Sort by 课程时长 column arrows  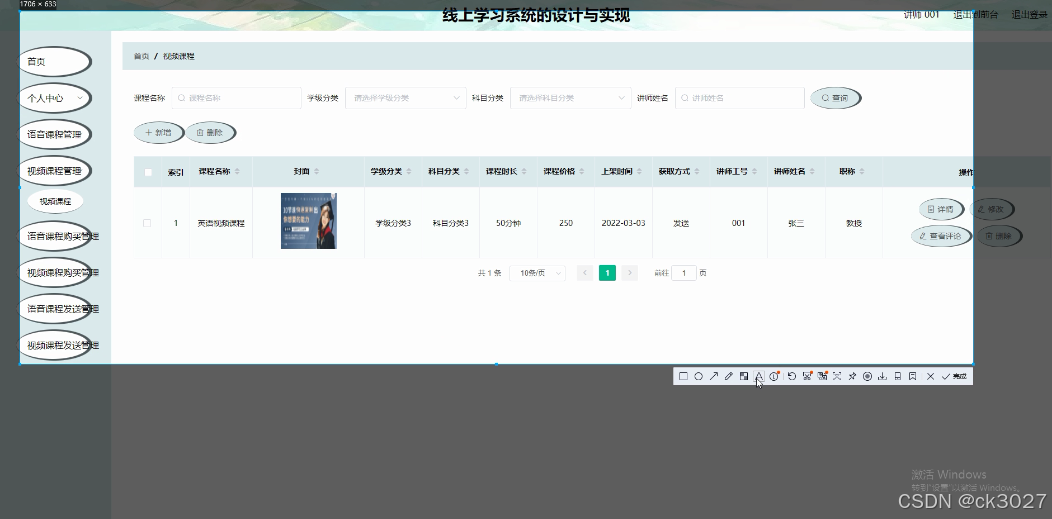(x=525, y=172)
